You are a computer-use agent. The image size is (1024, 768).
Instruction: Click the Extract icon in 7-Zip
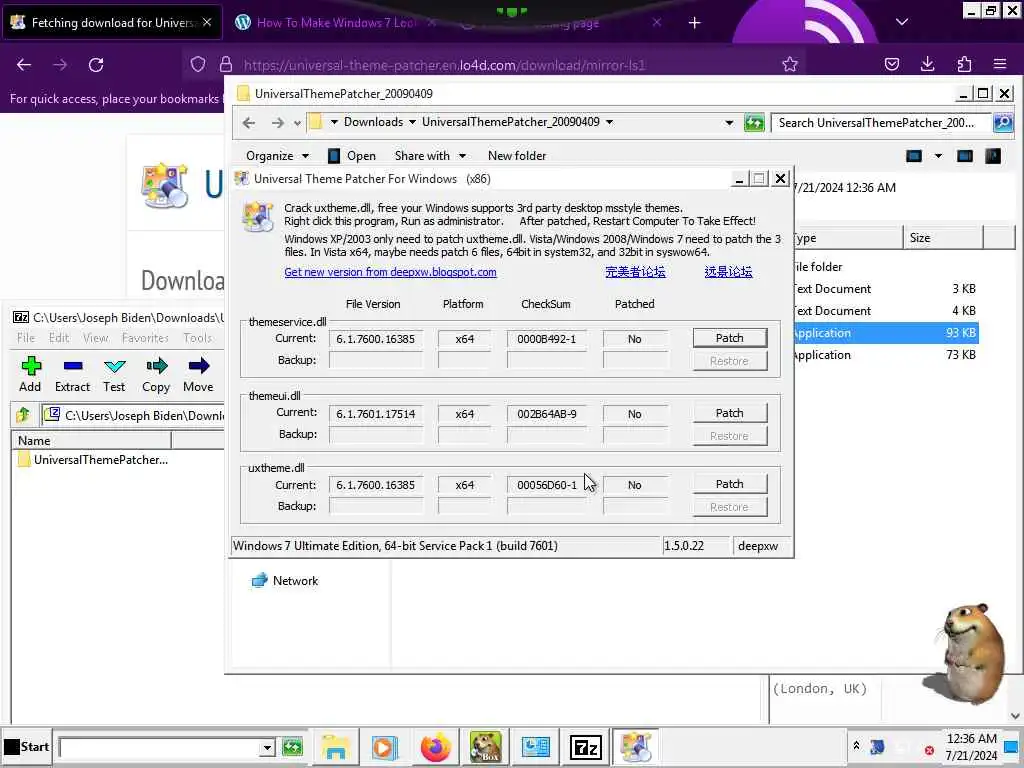point(72,374)
